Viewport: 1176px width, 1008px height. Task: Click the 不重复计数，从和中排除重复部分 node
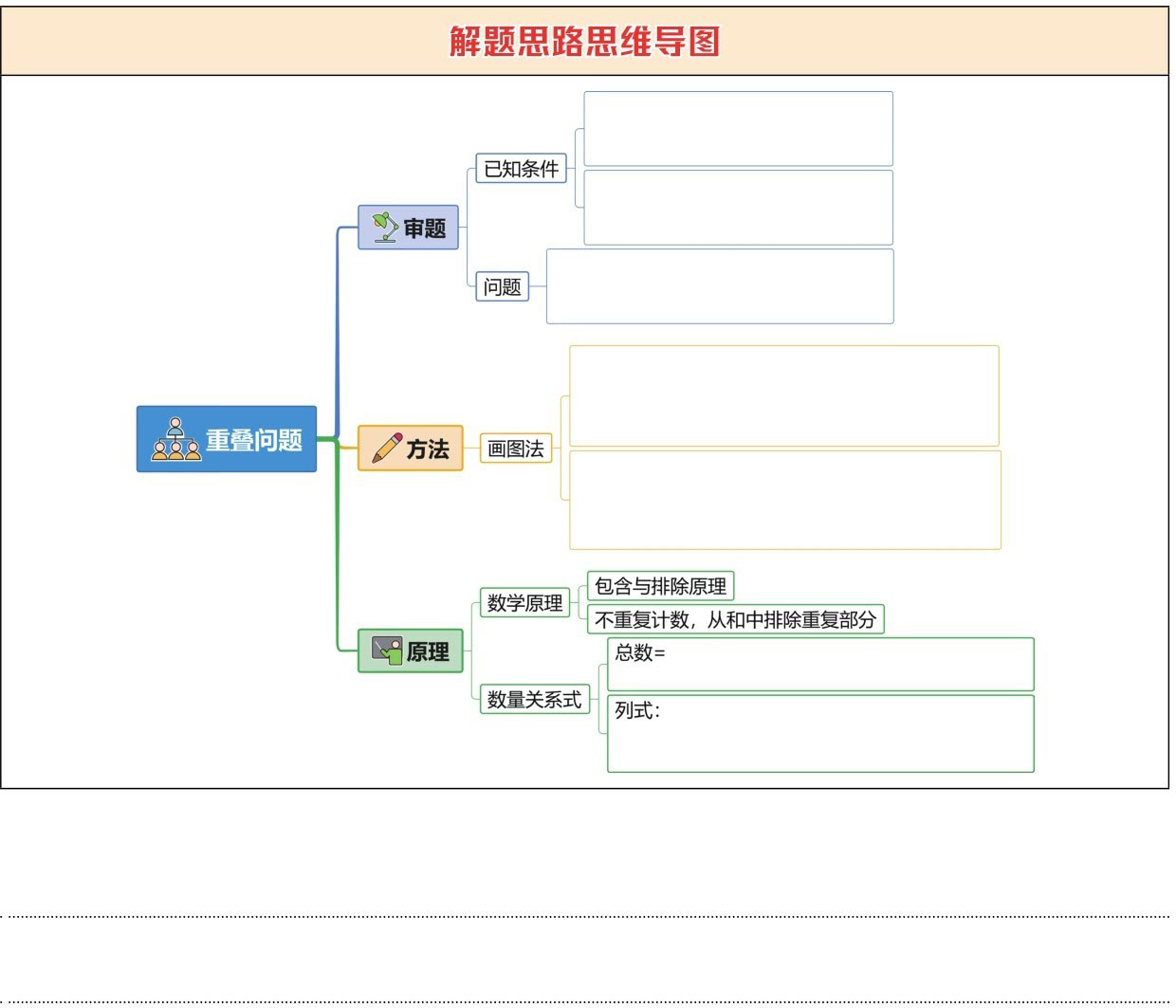click(735, 619)
